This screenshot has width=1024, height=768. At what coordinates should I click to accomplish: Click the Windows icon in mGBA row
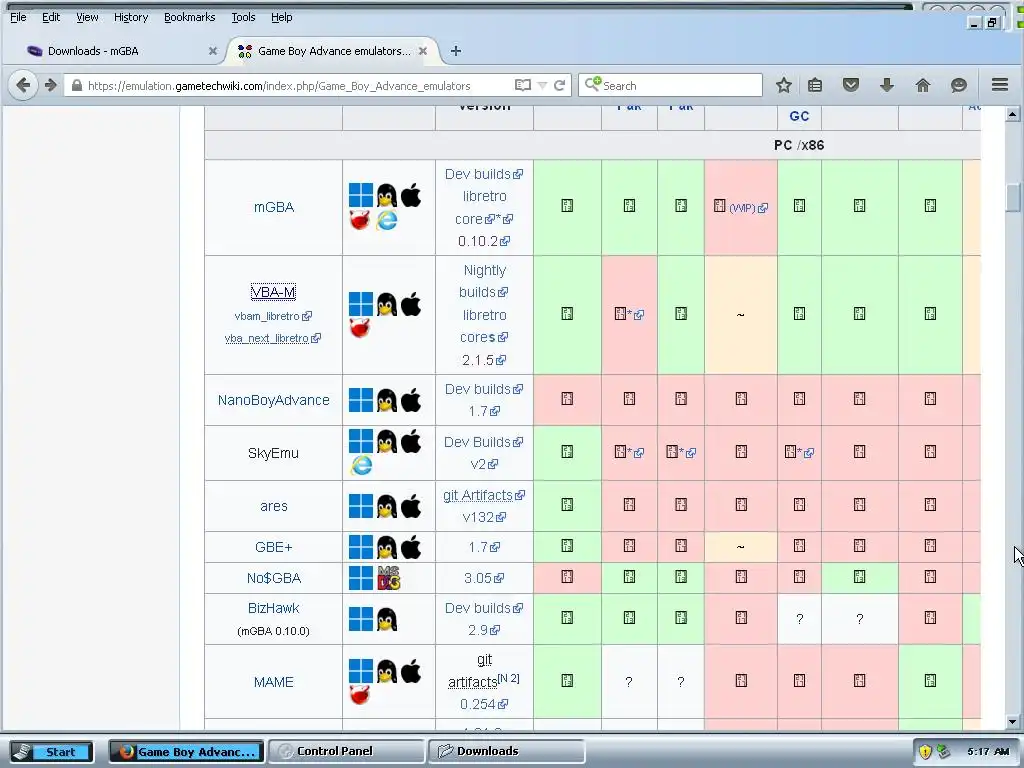tap(360, 195)
